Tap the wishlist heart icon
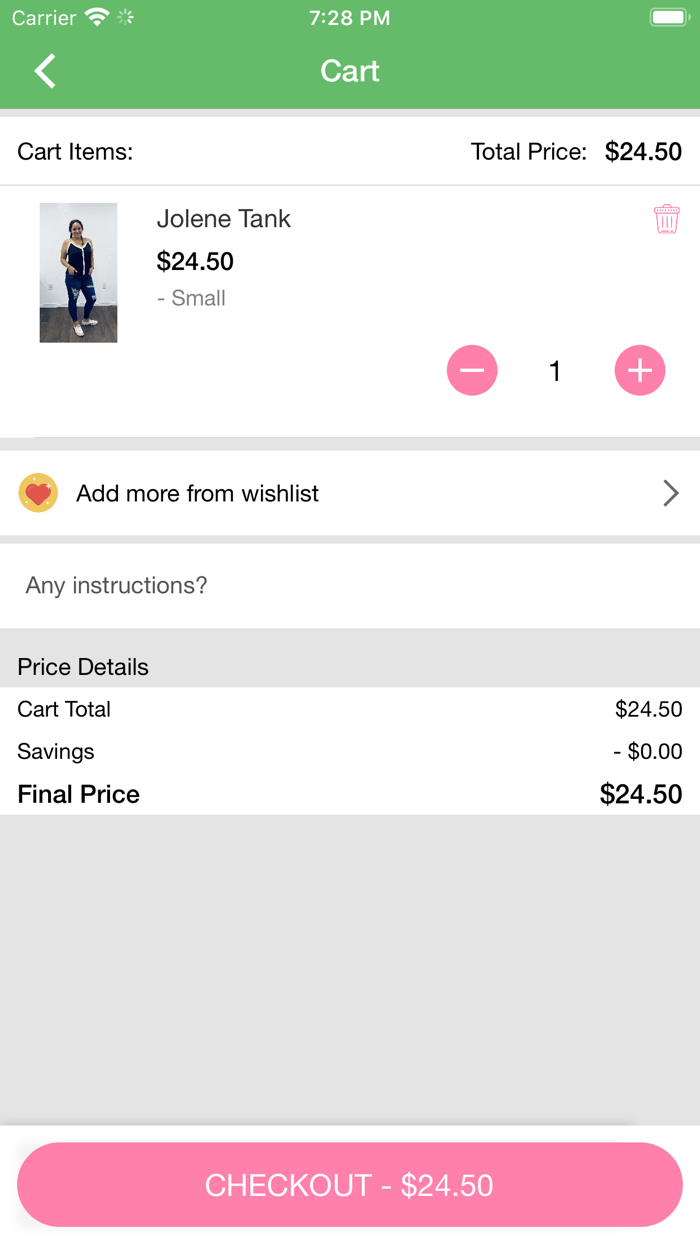Screen dimensions: 700x1244 [x=38, y=493]
